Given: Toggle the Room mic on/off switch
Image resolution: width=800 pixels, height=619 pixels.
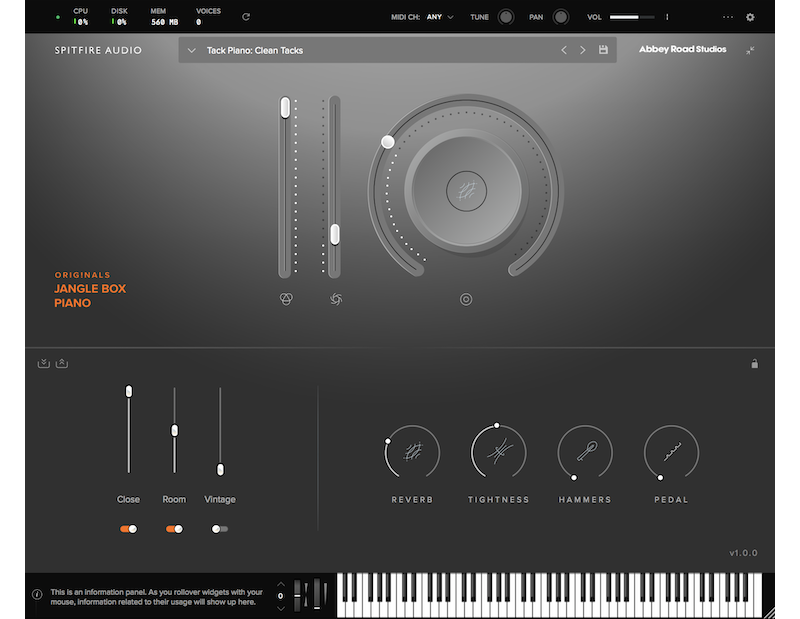Looking at the screenshot, I should [174, 529].
